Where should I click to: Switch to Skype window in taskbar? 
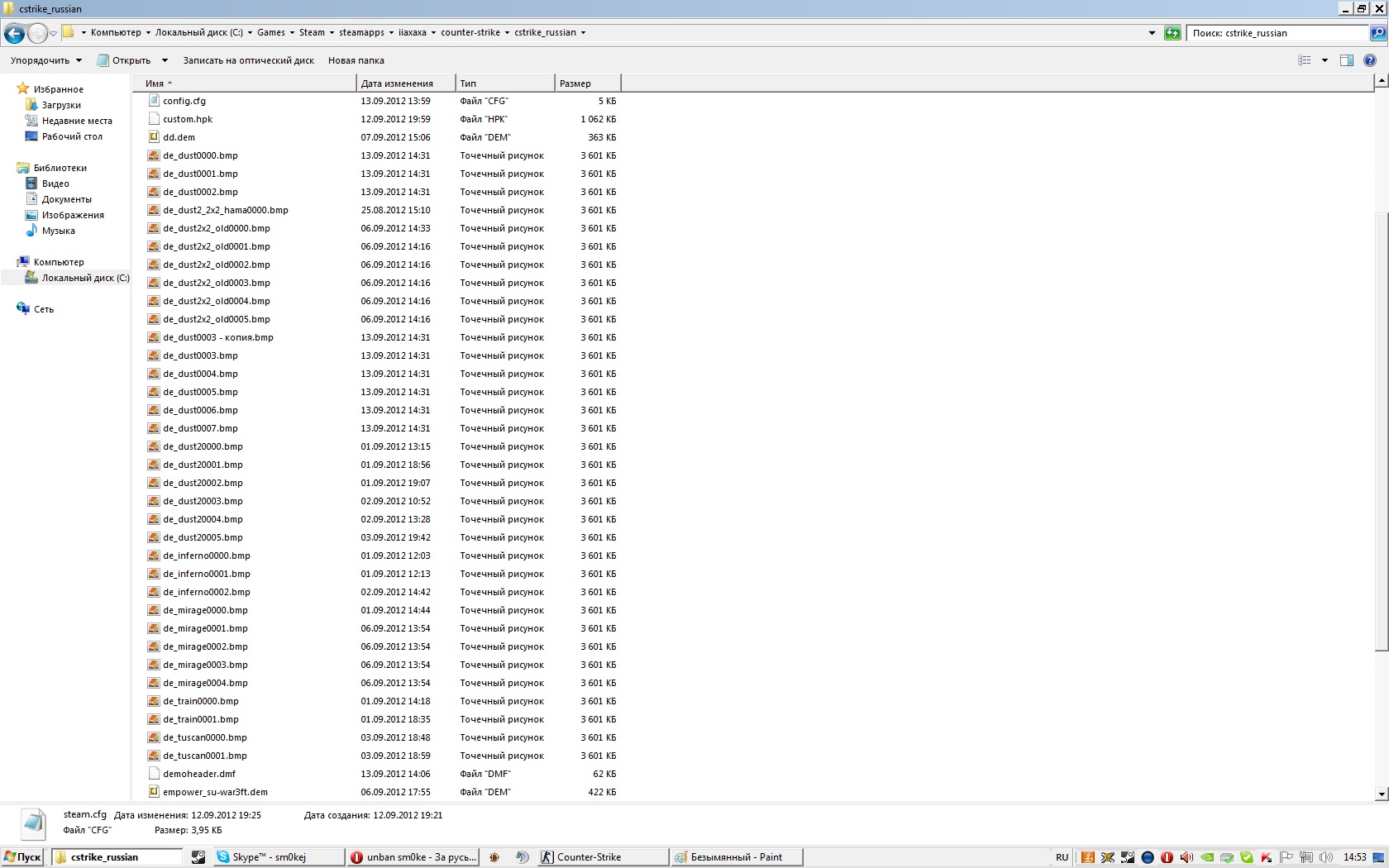point(279,857)
